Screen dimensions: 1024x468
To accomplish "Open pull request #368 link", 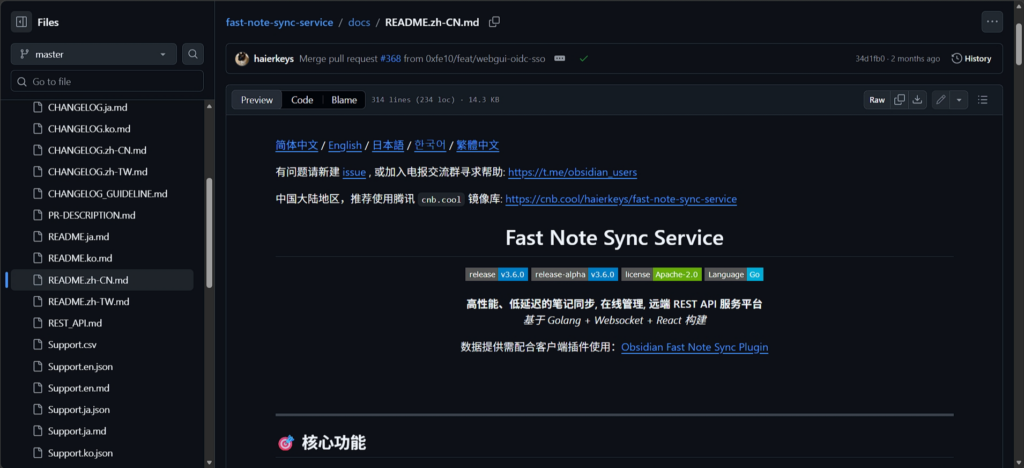I will [x=391, y=59].
